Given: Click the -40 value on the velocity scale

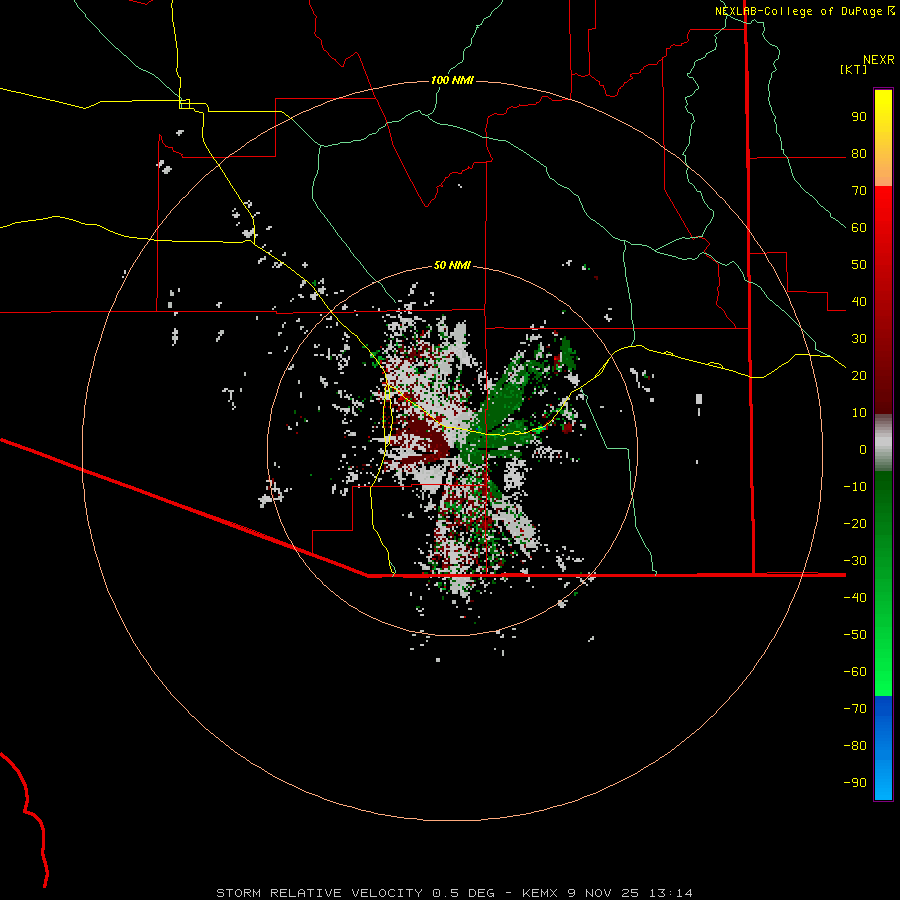Looking at the screenshot, I should 855,598.
